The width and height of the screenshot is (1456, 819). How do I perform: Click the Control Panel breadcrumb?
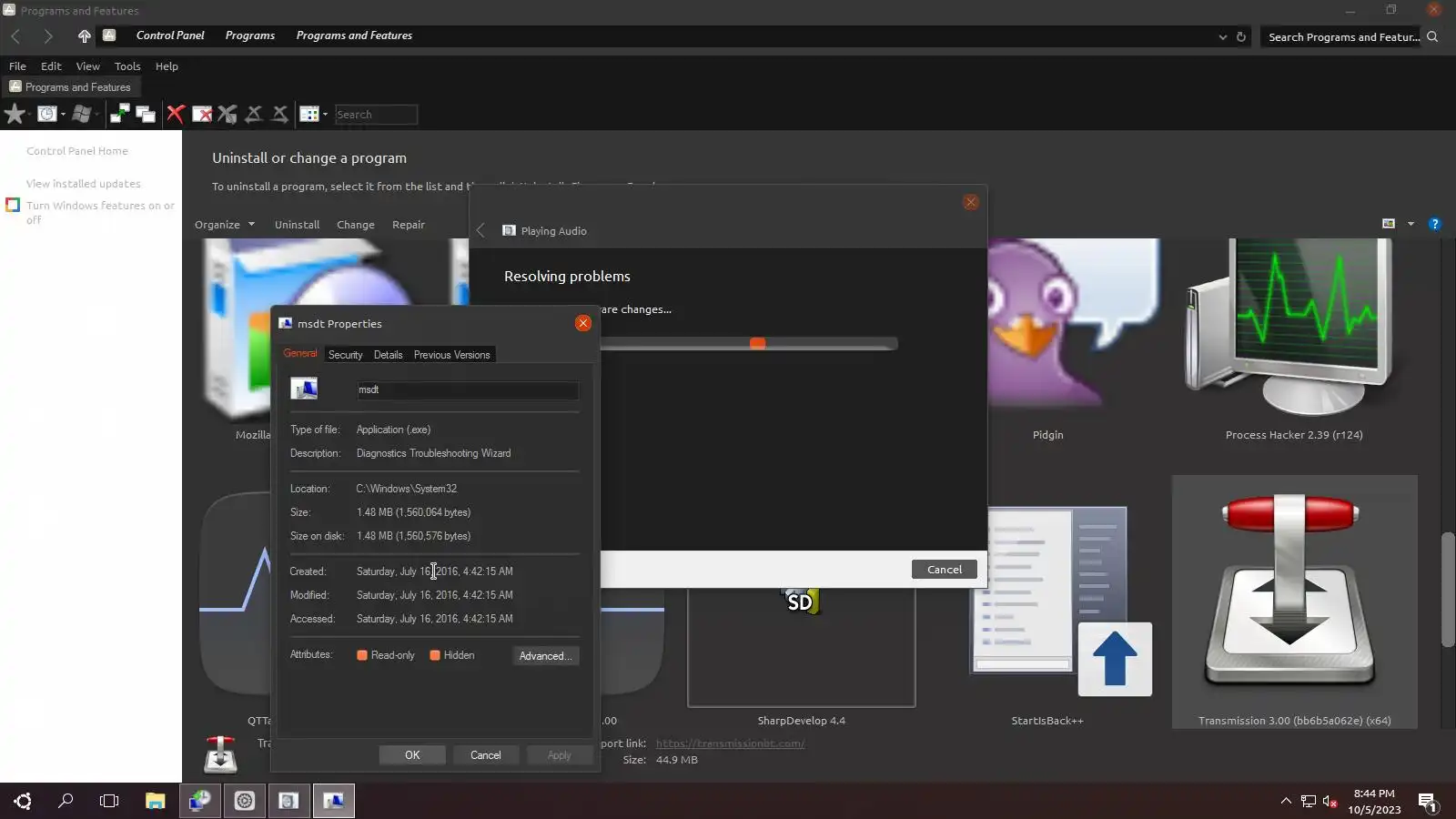pyautogui.click(x=170, y=35)
